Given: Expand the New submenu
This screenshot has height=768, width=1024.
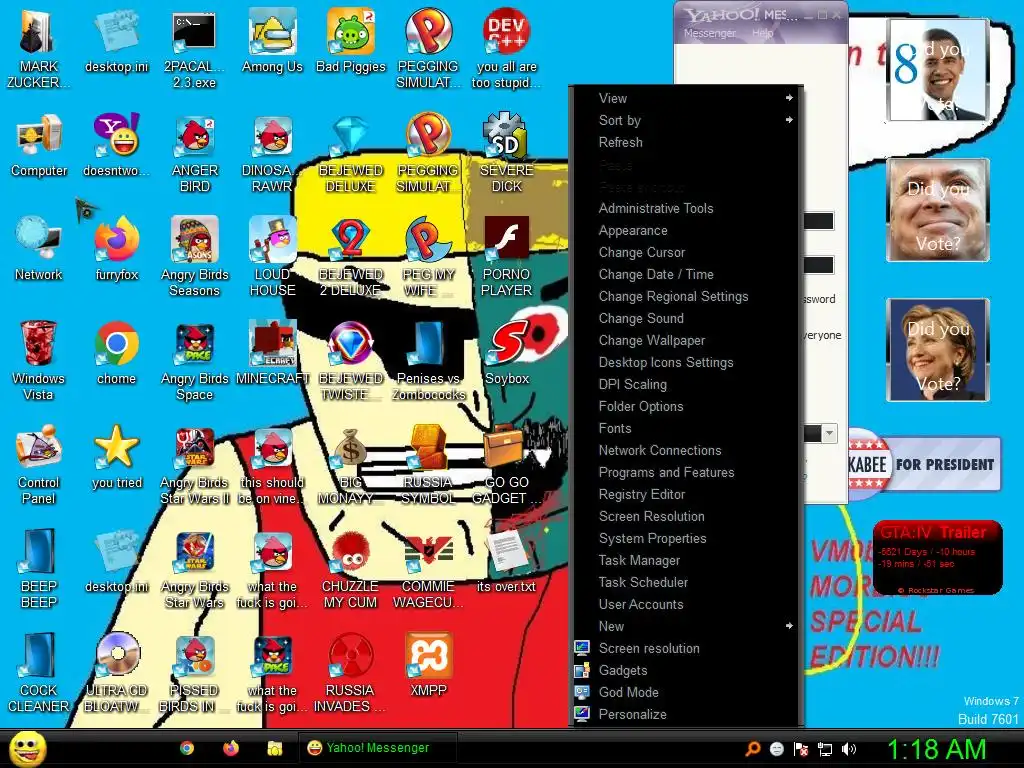Looking at the screenshot, I should pyautogui.click(x=687, y=626).
